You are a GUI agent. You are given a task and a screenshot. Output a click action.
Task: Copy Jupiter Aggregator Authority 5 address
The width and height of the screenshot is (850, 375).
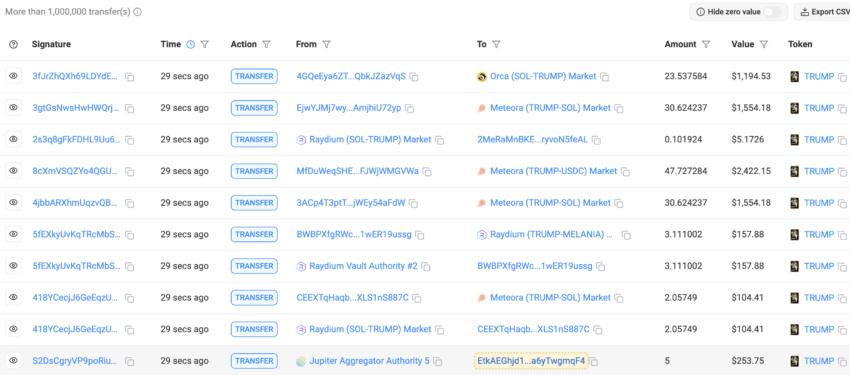click(x=437, y=361)
